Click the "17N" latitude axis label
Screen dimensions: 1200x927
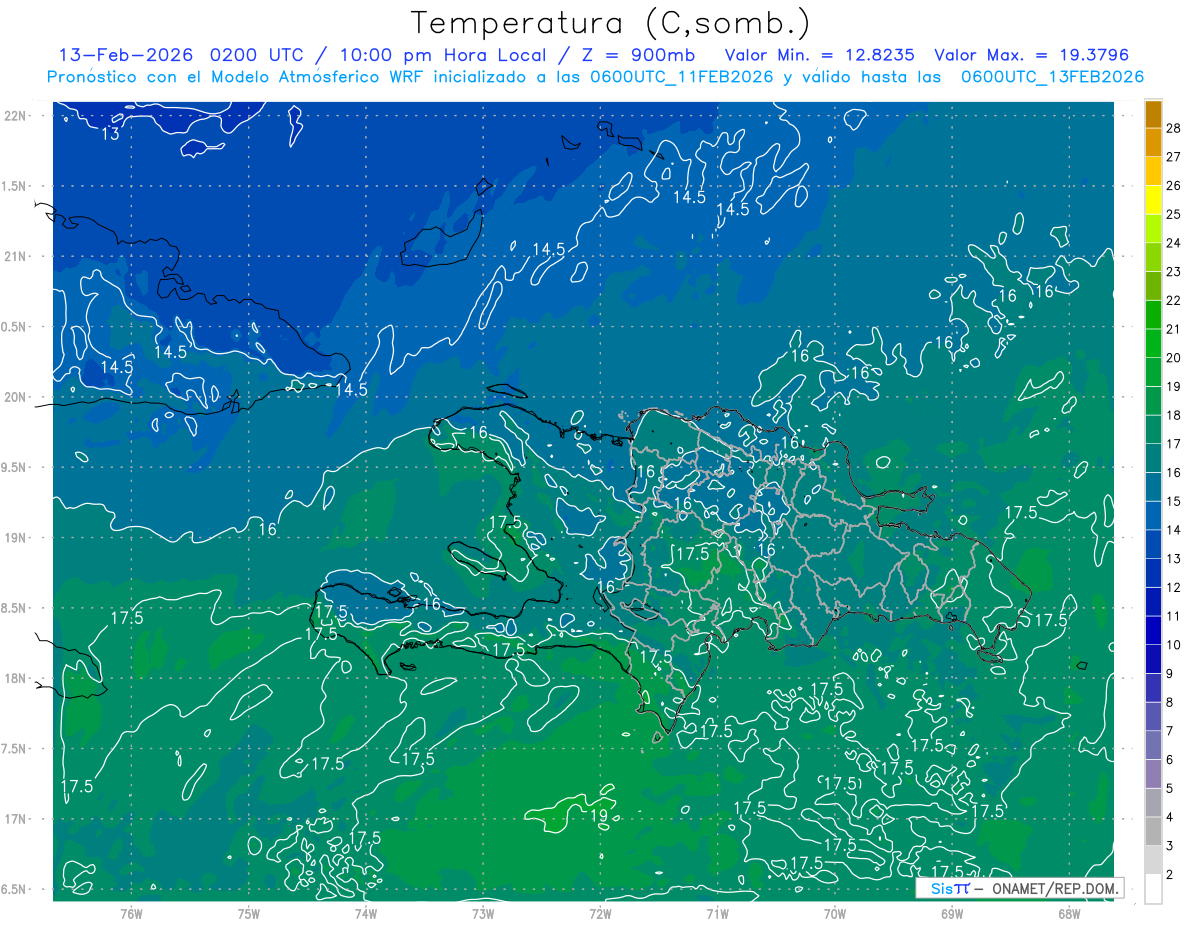click(x=17, y=819)
